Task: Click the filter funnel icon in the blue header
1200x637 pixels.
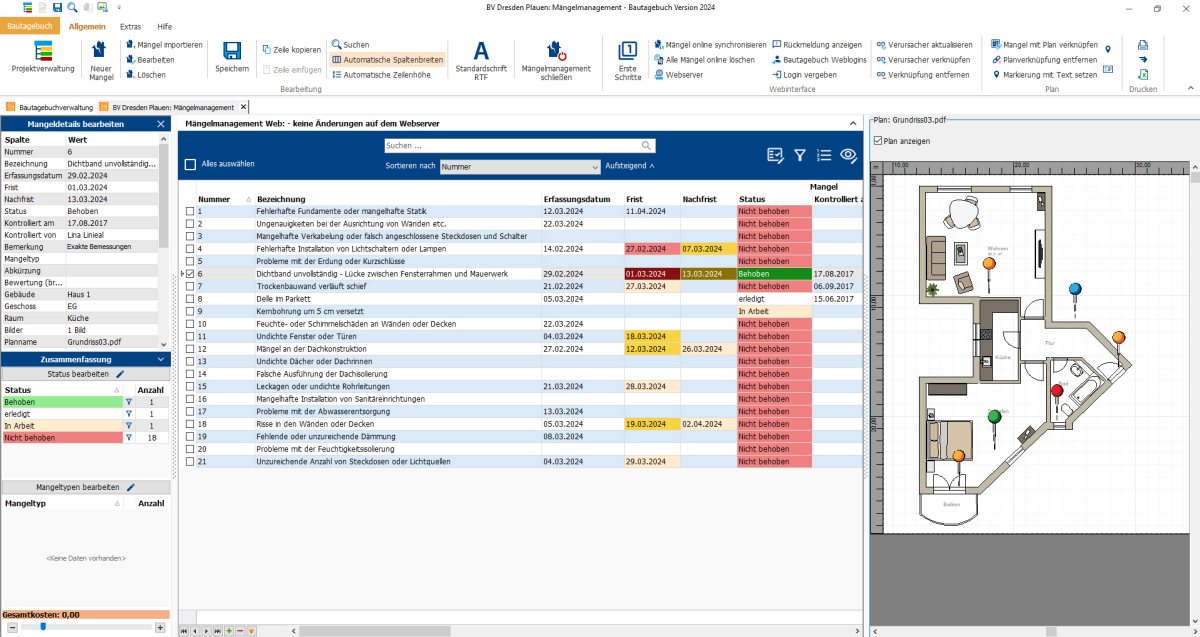Action: (800, 155)
